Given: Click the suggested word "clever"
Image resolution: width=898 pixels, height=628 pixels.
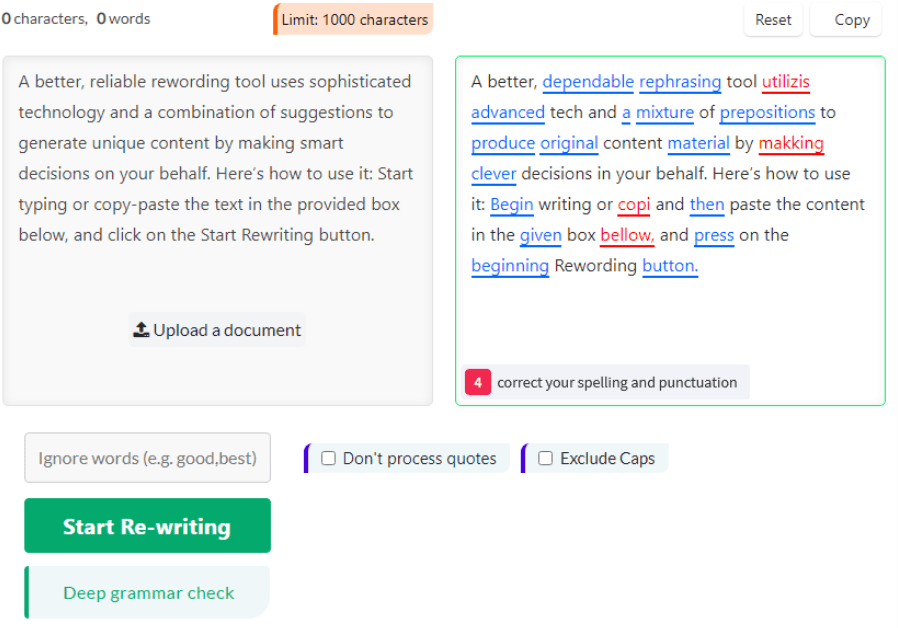Looking at the screenshot, I should pos(494,174).
